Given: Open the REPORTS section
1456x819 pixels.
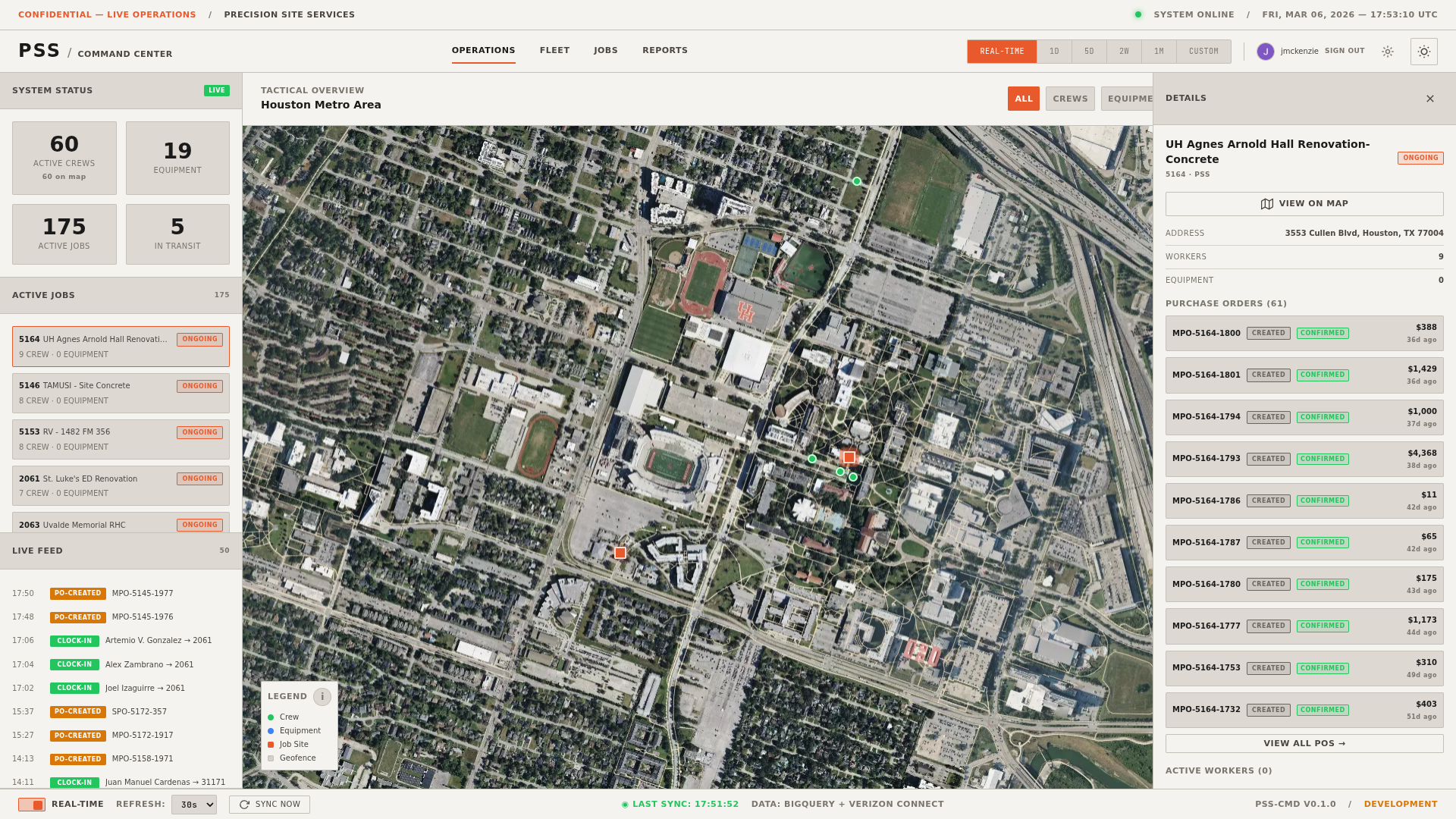Looking at the screenshot, I should (x=665, y=50).
